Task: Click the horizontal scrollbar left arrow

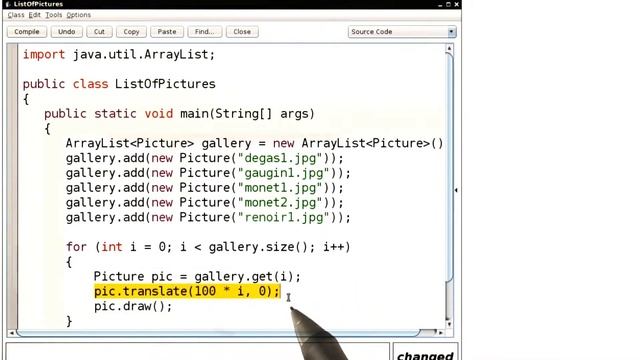Action: pyautogui.click(x=11, y=333)
